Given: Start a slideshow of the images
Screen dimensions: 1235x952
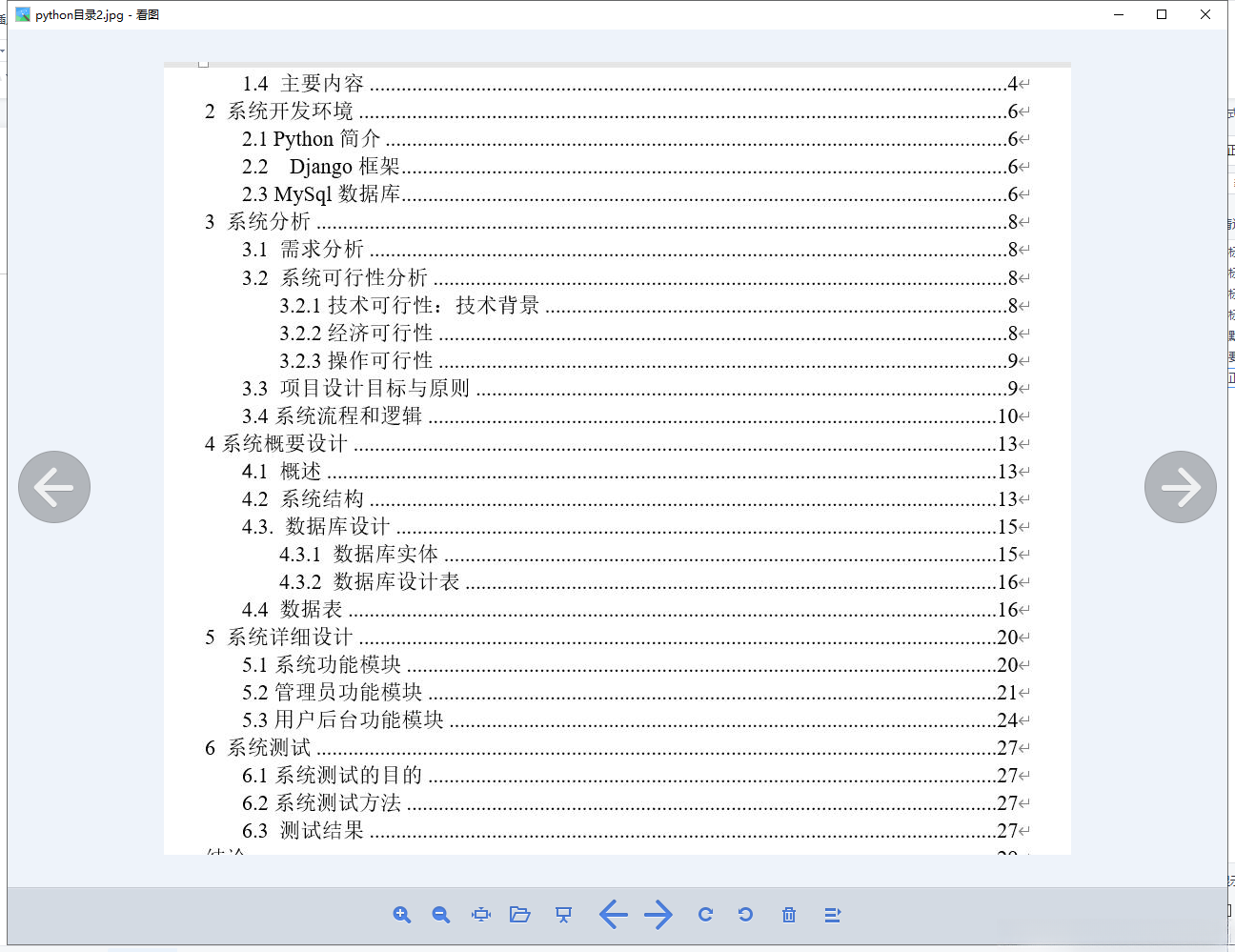Looking at the screenshot, I should pos(563,914).
